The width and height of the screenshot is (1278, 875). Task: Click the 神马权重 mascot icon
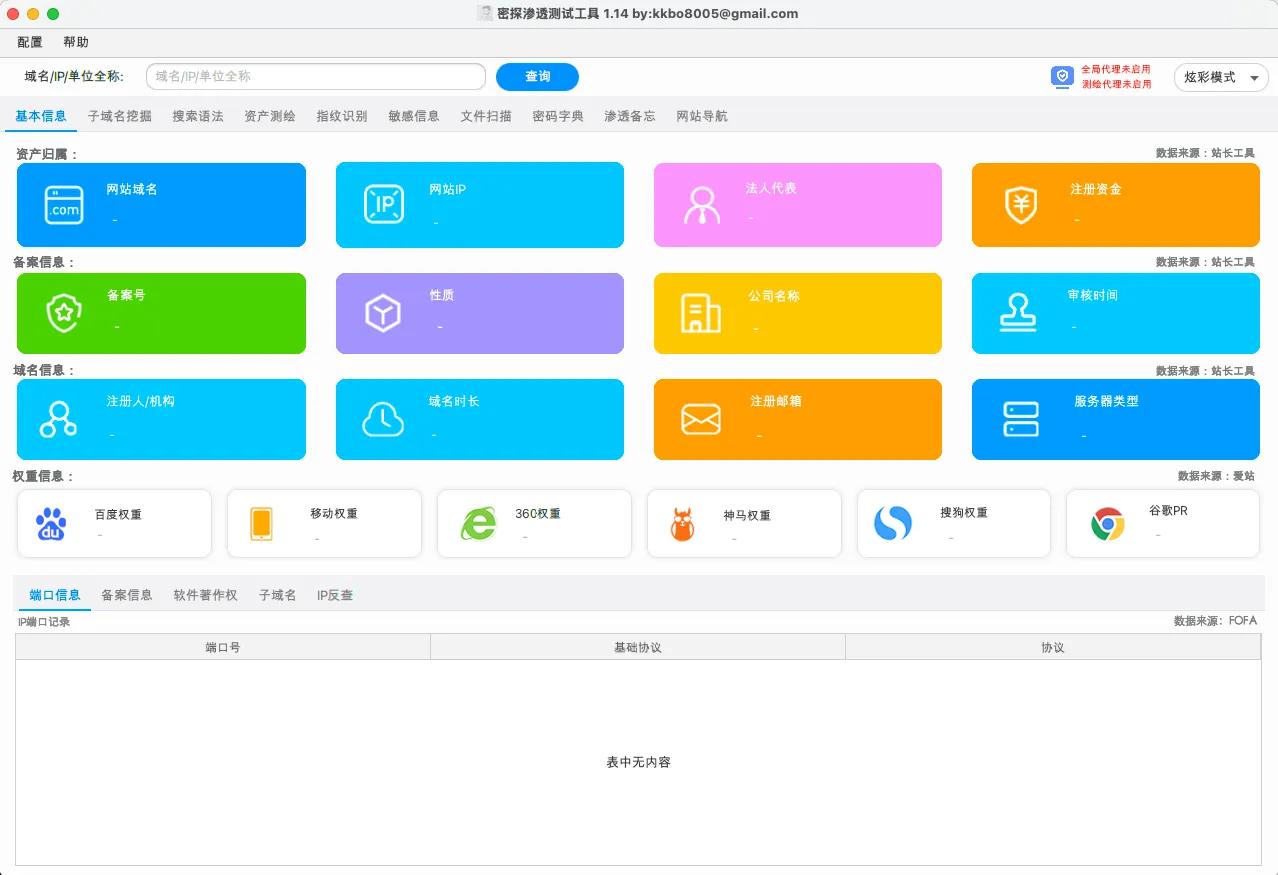pyautogui.click(x=682, y=524)
